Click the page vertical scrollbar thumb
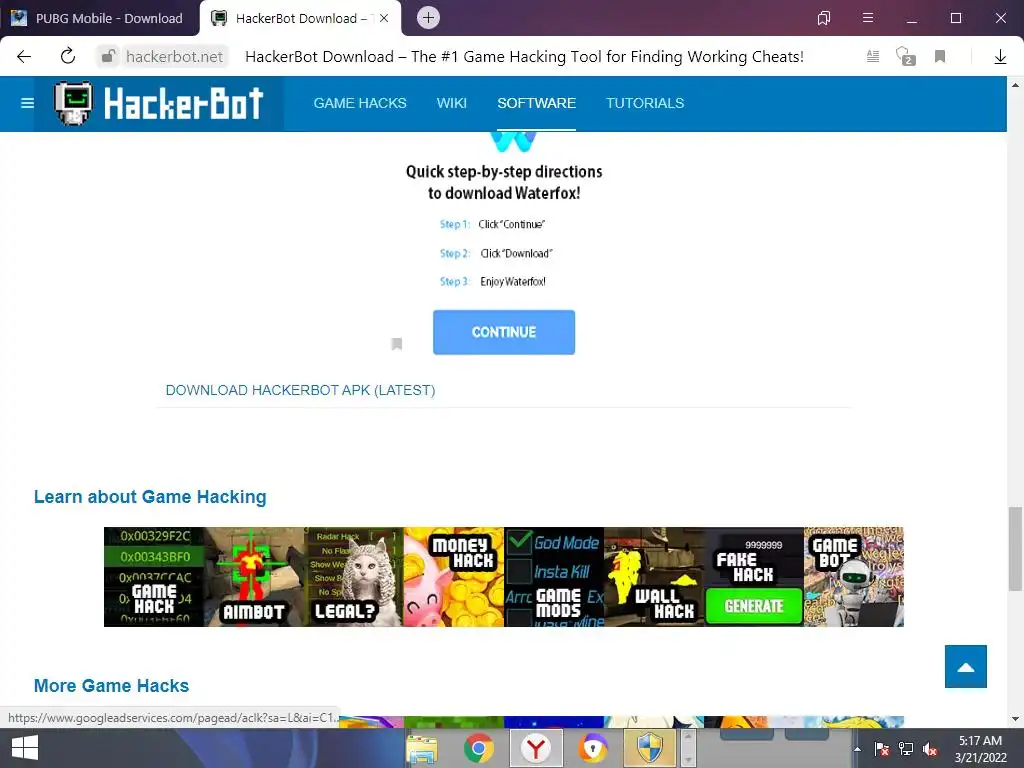1024x768 pixels. pos(1015,547)
